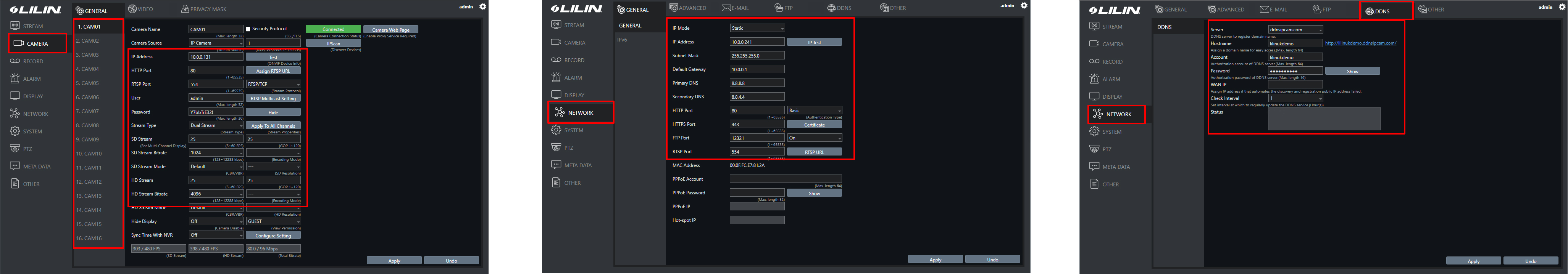Image resolution: width=1568 pixels, height=274 pixels.
Task: Open SYSTEM in the left window sidebar
Action: coord(26,131)
